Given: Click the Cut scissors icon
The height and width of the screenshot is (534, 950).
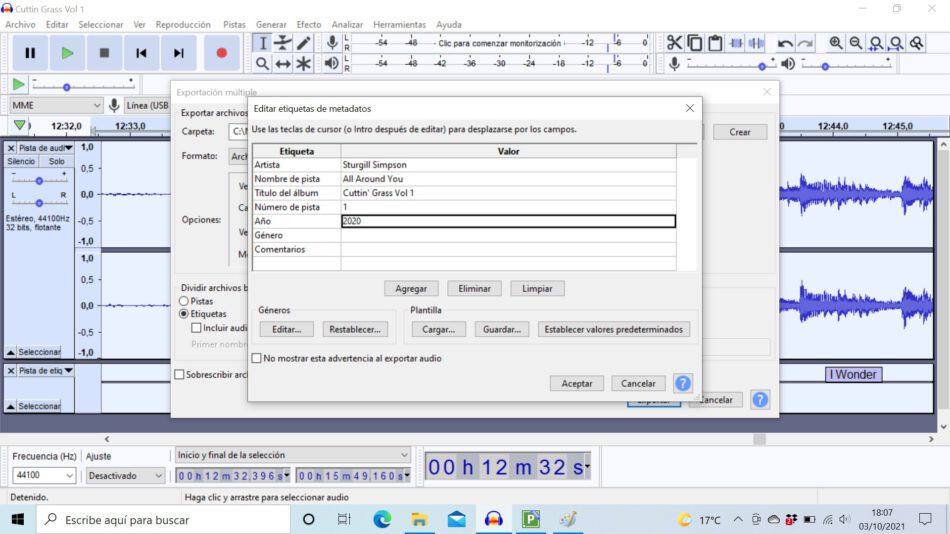Looking at the screenshot, I should pyautogui.click(x=674, y=43).
